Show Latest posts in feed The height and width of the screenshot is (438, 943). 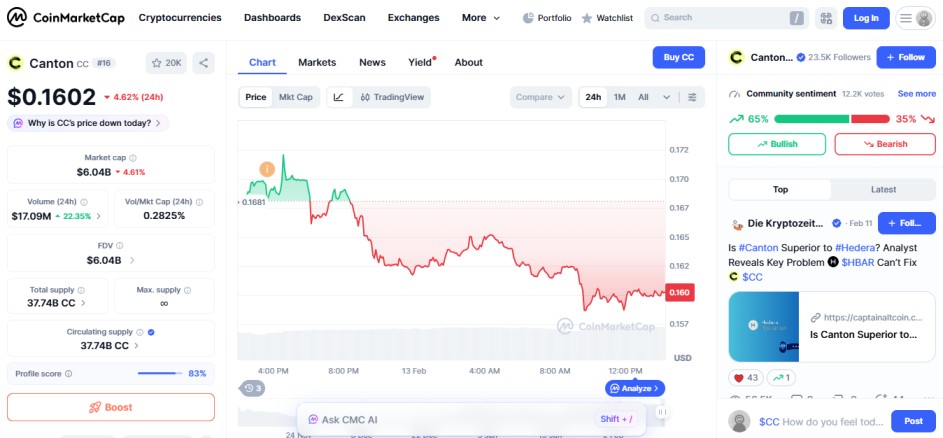point(883,190)
